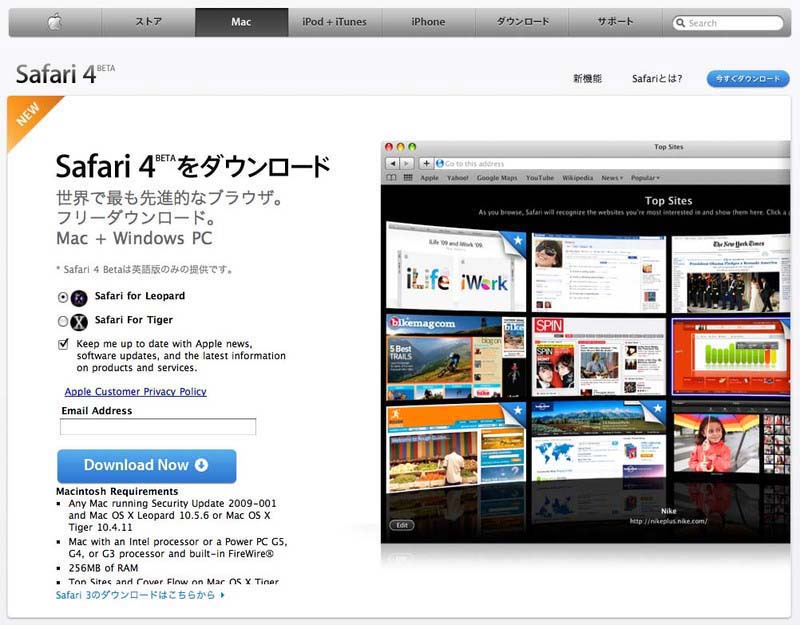The image size is (800, 625).
Task: Open the サポート navigation tab
Action: pos(615,22)
